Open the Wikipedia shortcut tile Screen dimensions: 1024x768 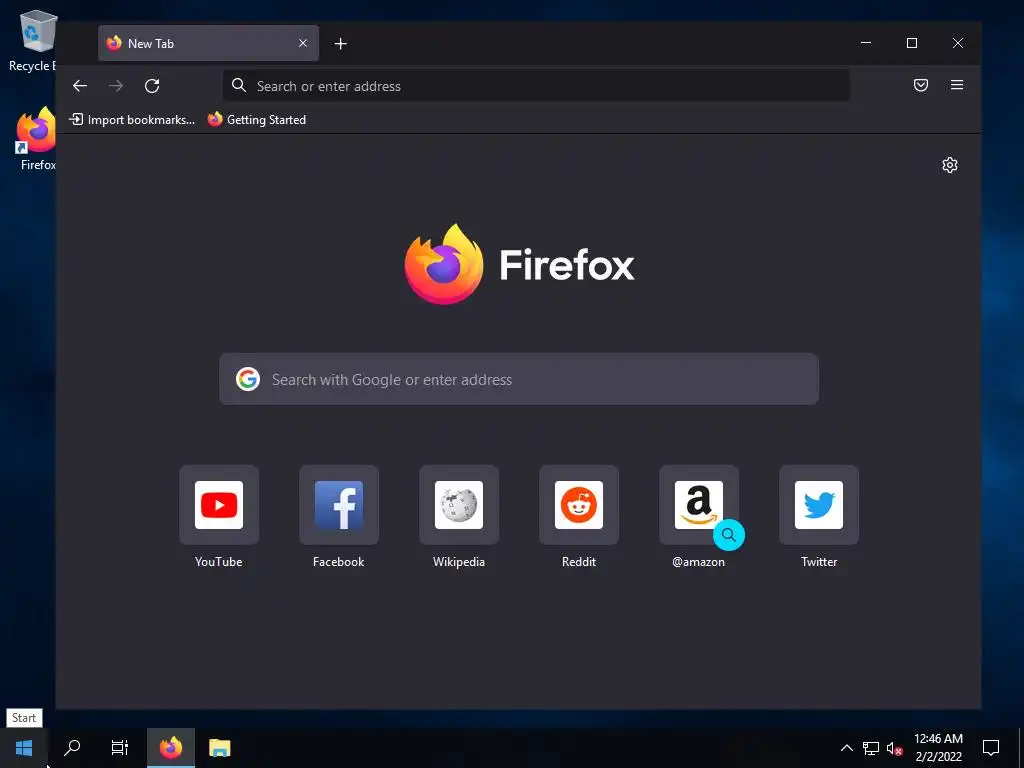[x=459, y=505]
